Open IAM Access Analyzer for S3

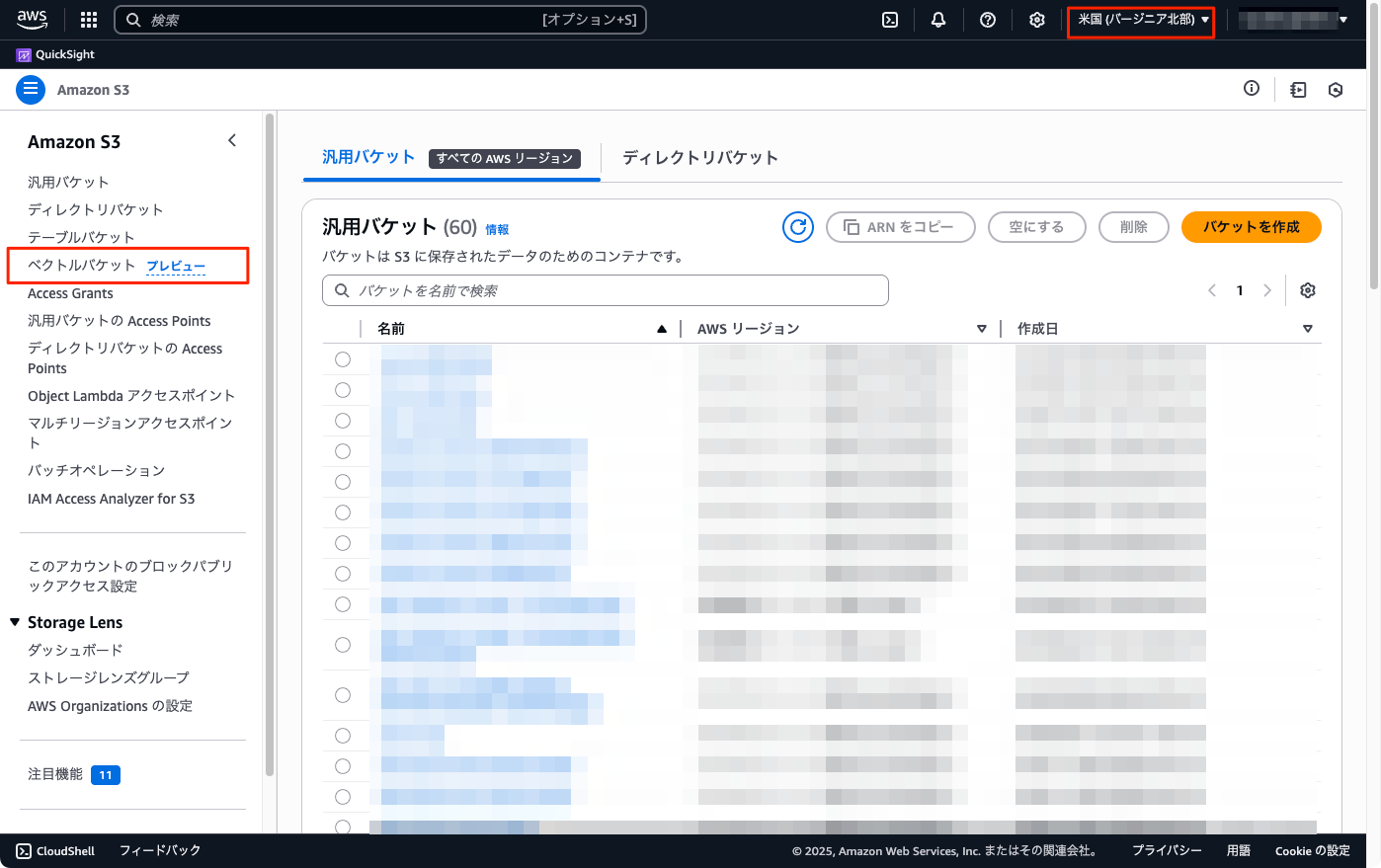(x=112, y=499)
